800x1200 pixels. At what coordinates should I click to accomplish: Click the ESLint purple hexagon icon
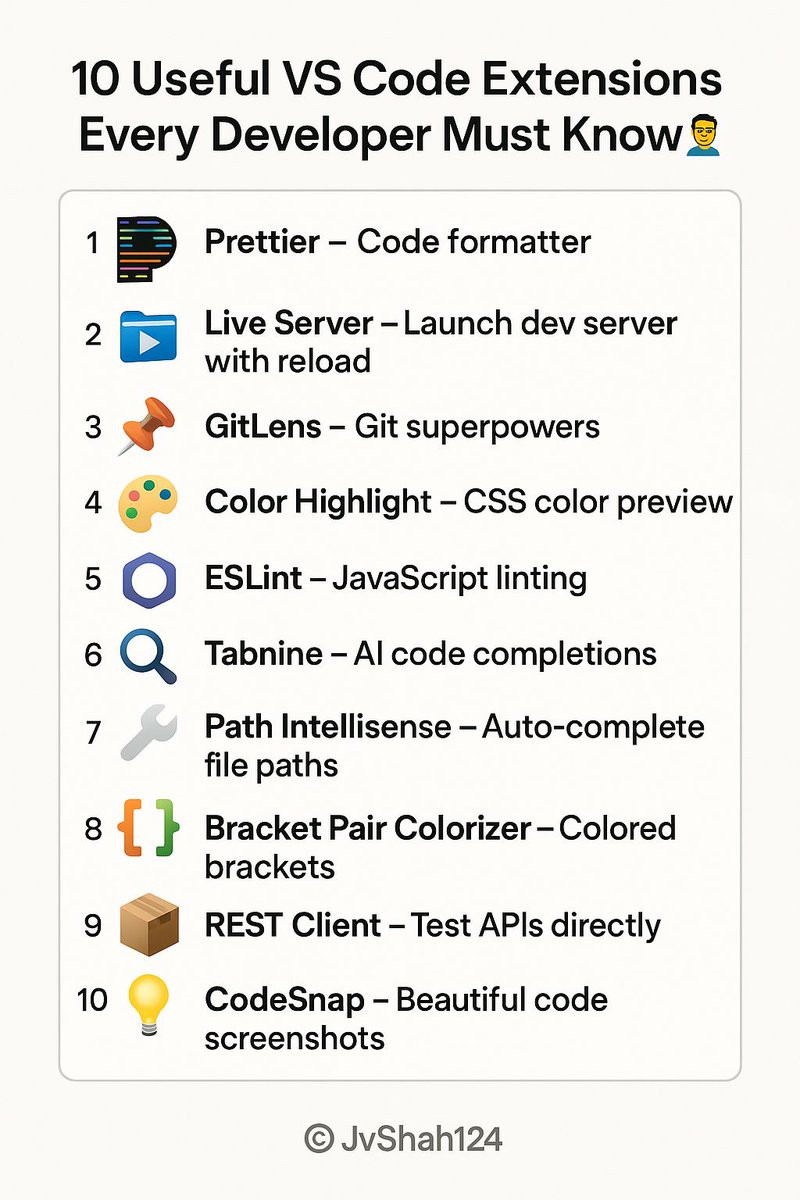[x=148, y=580]
